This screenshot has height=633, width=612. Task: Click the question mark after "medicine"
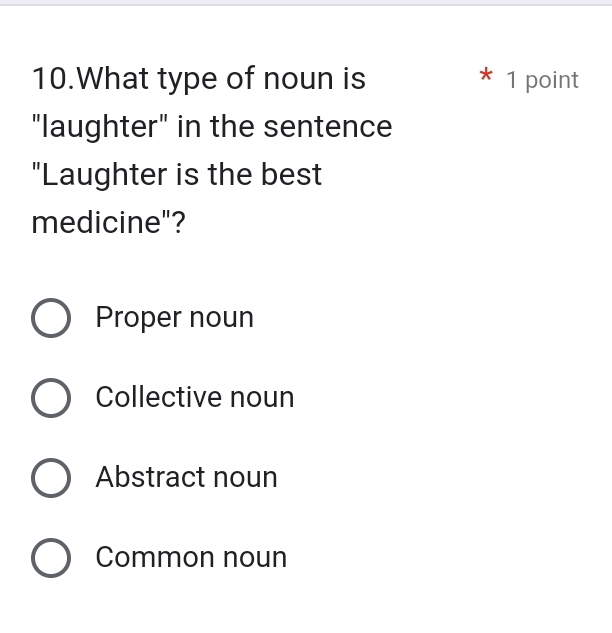coord(178,222)
